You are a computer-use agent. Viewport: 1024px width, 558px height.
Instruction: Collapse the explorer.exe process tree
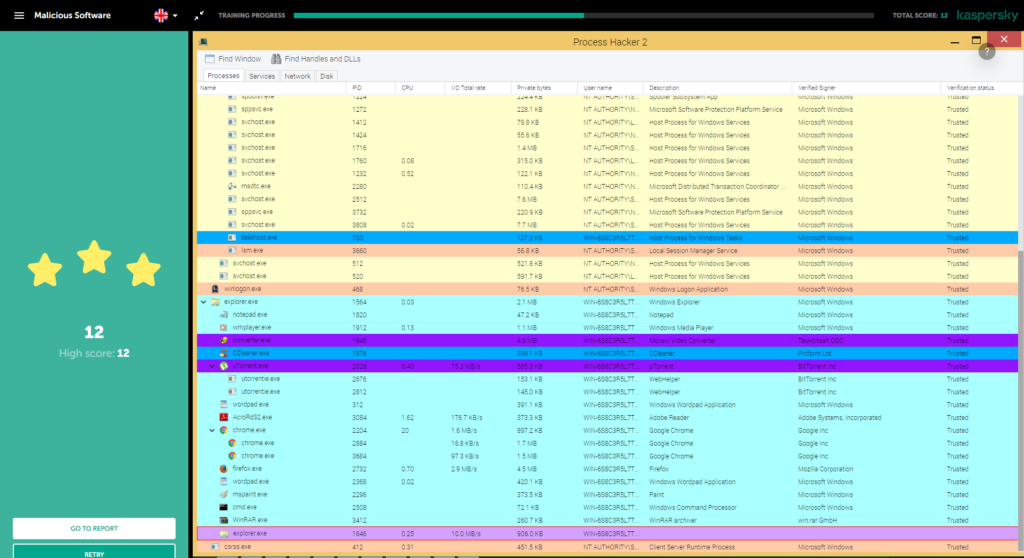(203, 302)
